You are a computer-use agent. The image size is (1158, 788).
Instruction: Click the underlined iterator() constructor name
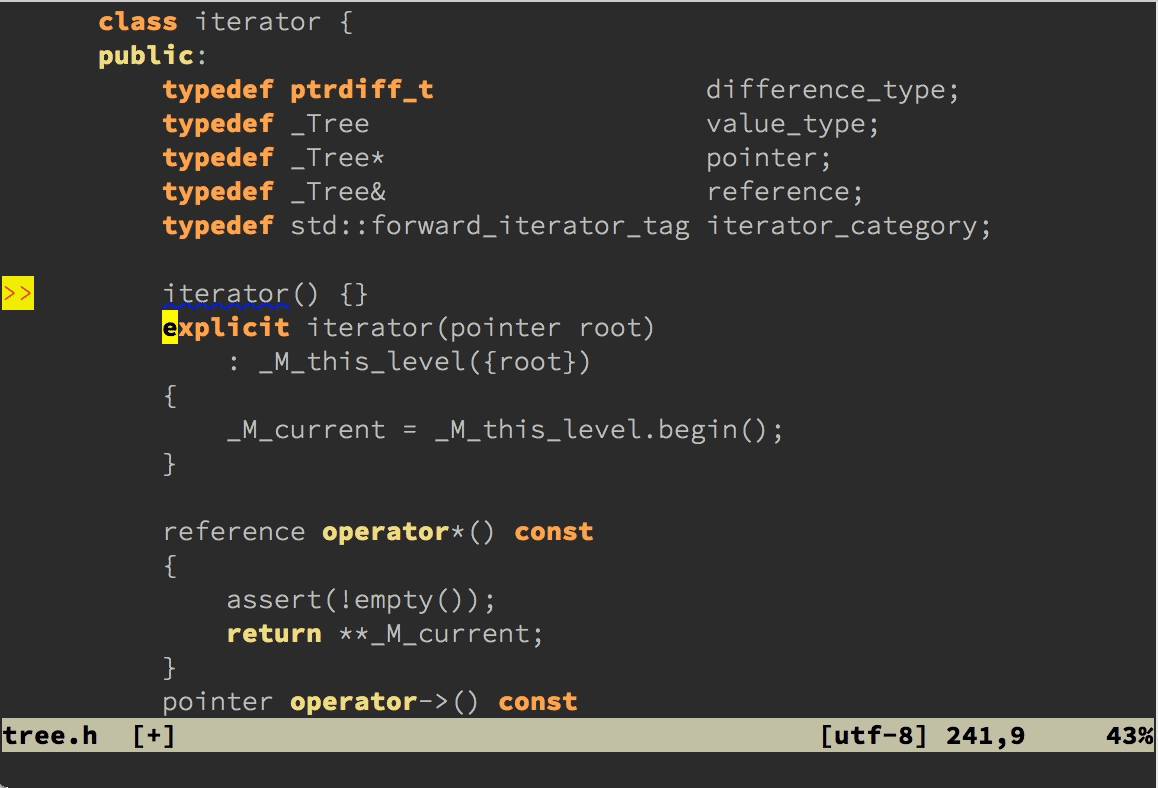[226, 294]
